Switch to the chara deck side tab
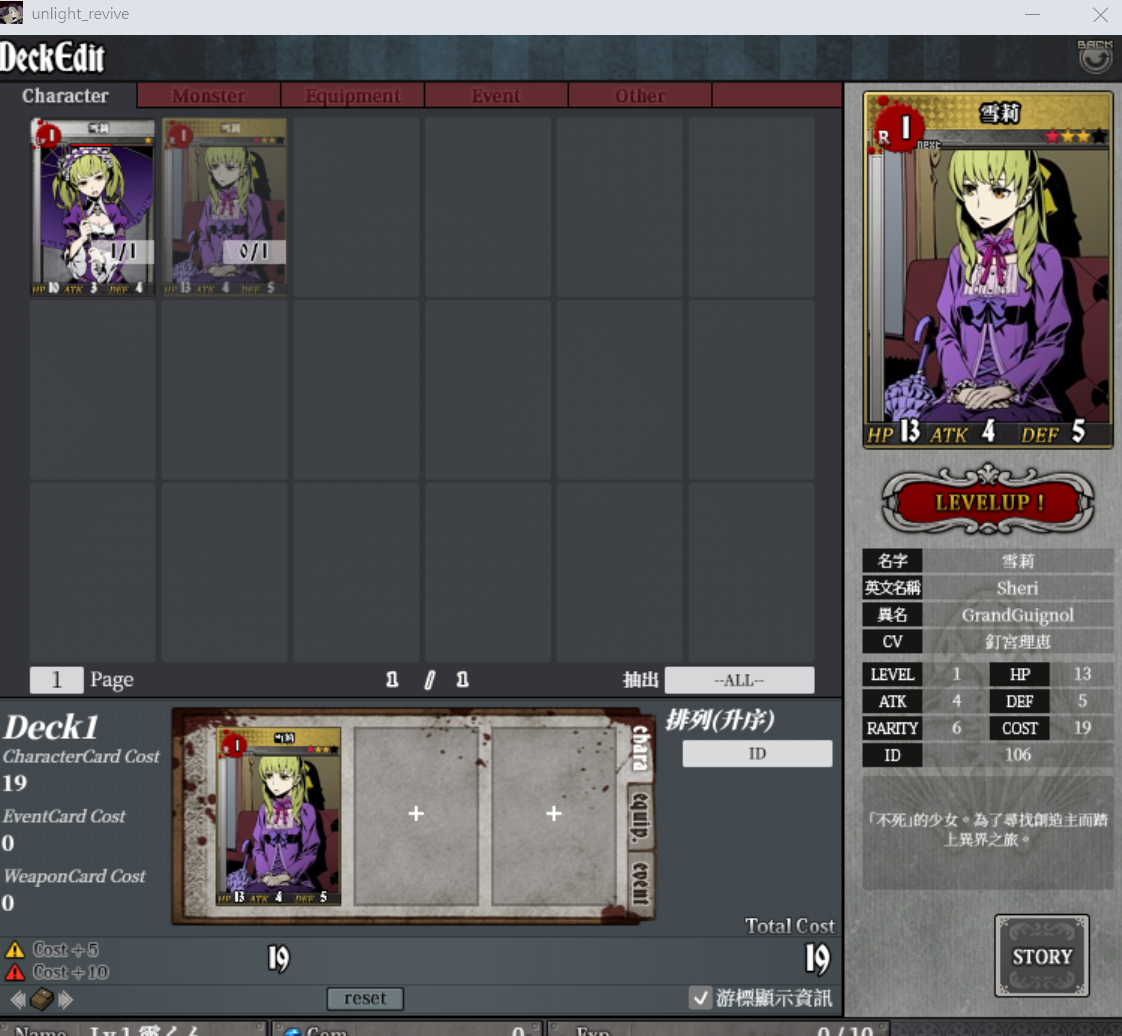Screen dimensions: 1122x1036 [640, 748]
